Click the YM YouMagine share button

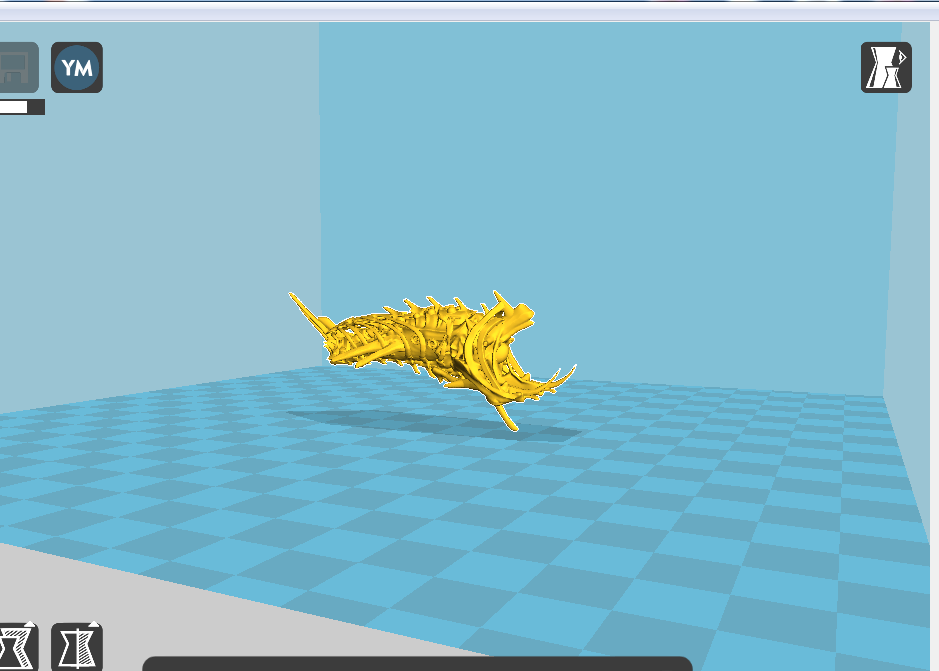77,68
